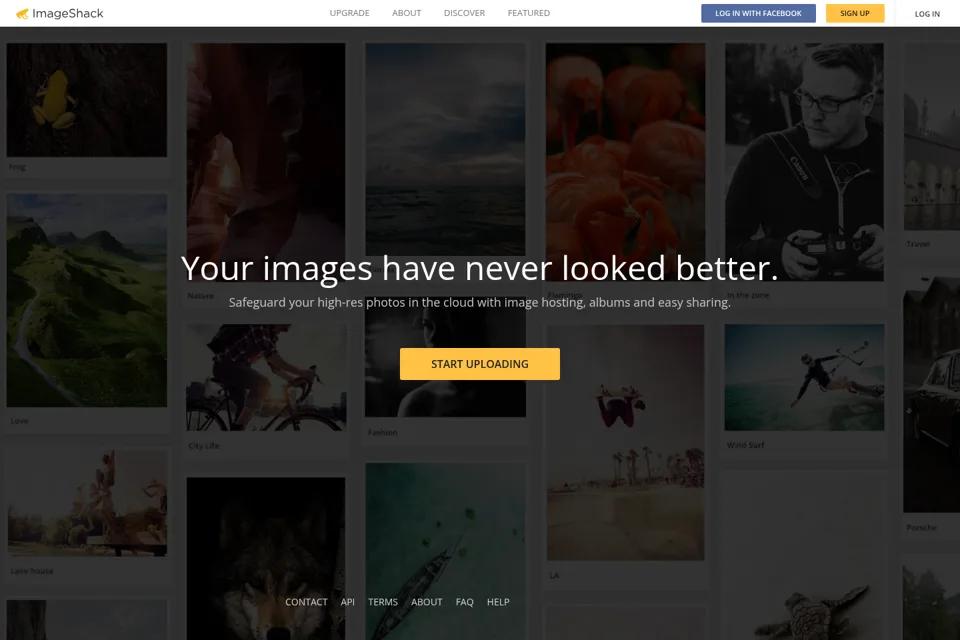Open the LA skateboarder photo

[625, 442]
